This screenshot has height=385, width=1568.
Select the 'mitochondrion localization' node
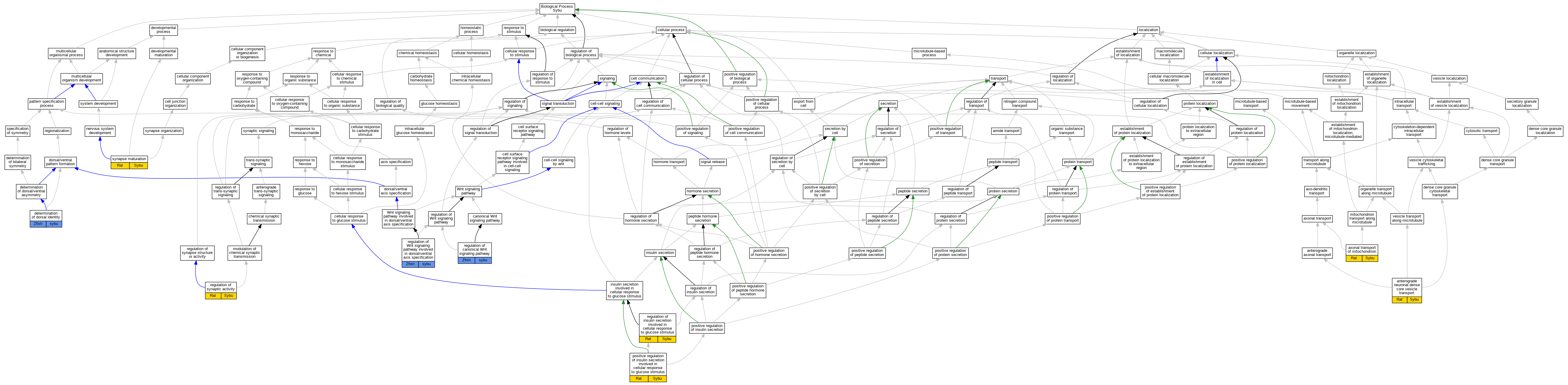[x=1337, y=78]
